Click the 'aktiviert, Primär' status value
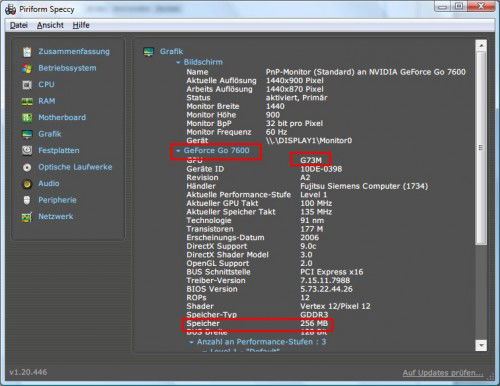Viewport: 500px width, 386px height. point(296,98)
